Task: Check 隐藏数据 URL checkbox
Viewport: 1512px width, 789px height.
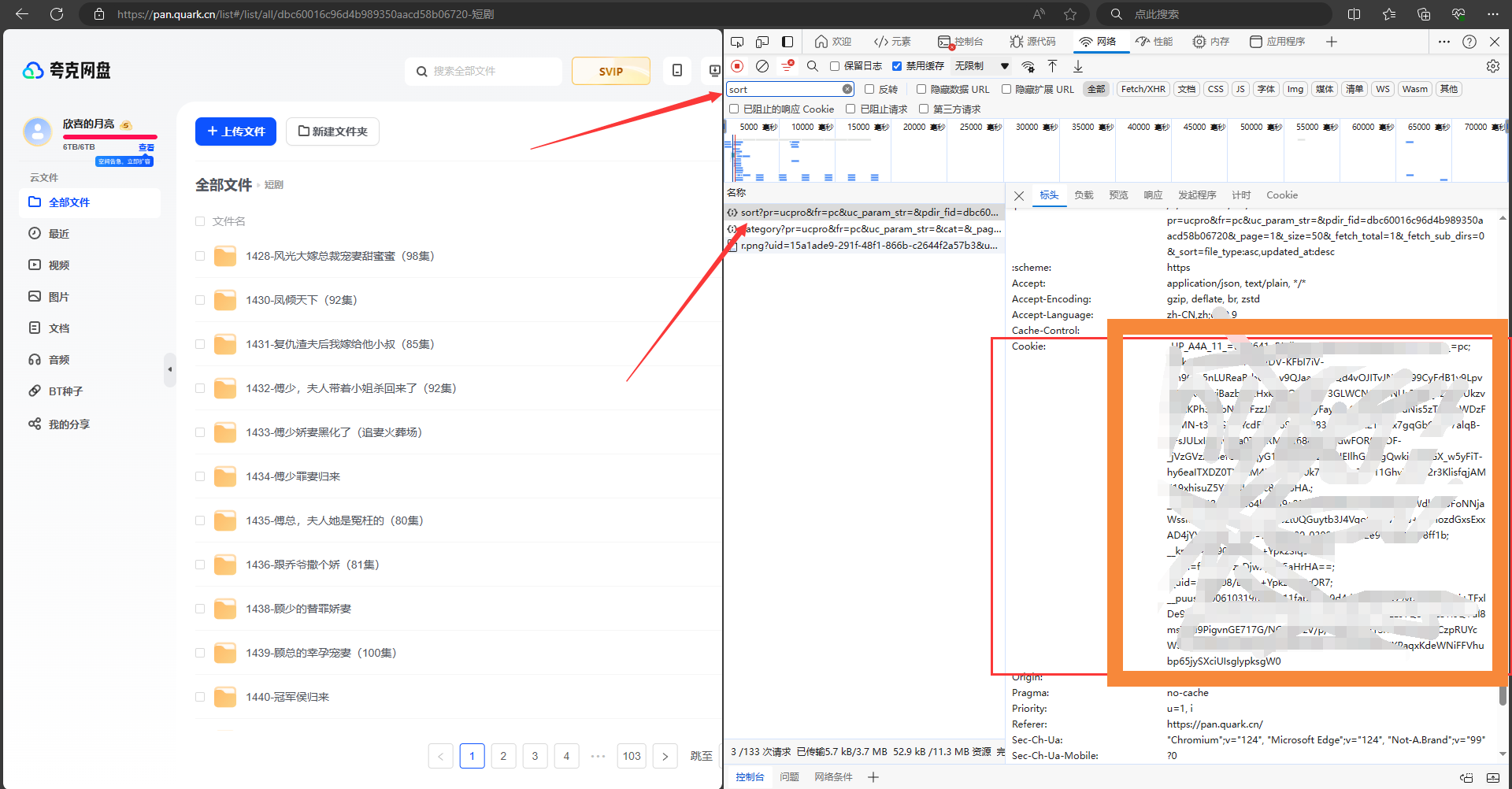Action: [x=921, y=89]
